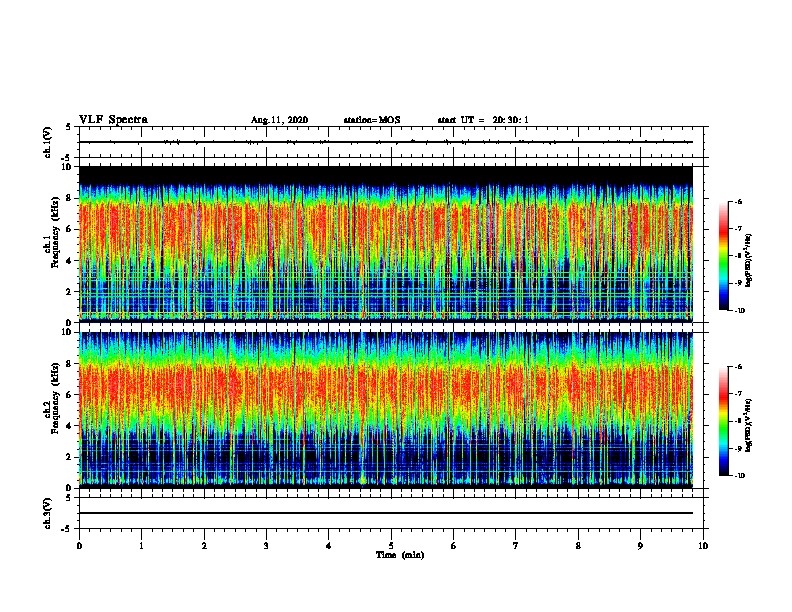Click the "8" kHz tick on ch.2 axis

pos(69,364)
